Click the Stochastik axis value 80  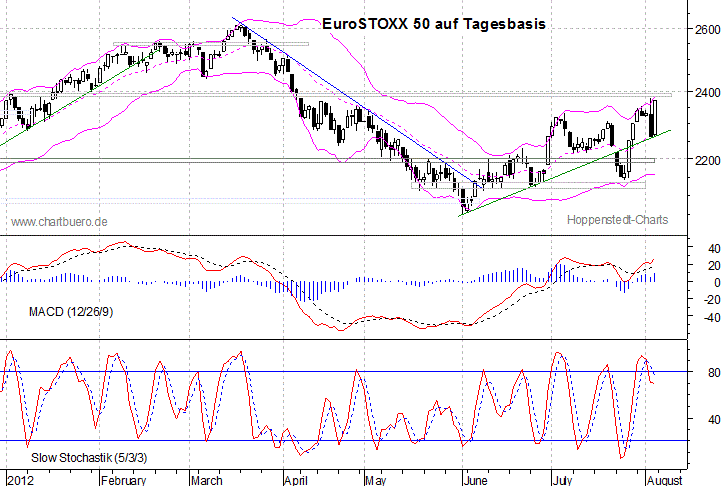pos(714,373)
